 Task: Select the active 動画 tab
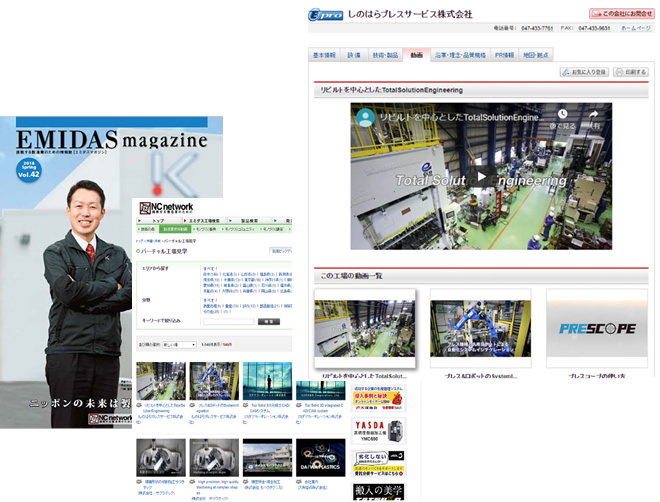(x=417, y=55)
